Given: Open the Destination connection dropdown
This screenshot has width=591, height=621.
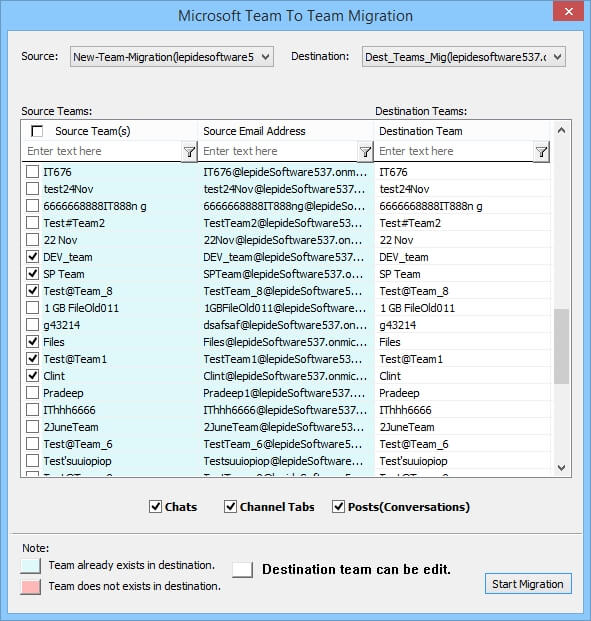Looking at the screenshot, I should 463,57.
